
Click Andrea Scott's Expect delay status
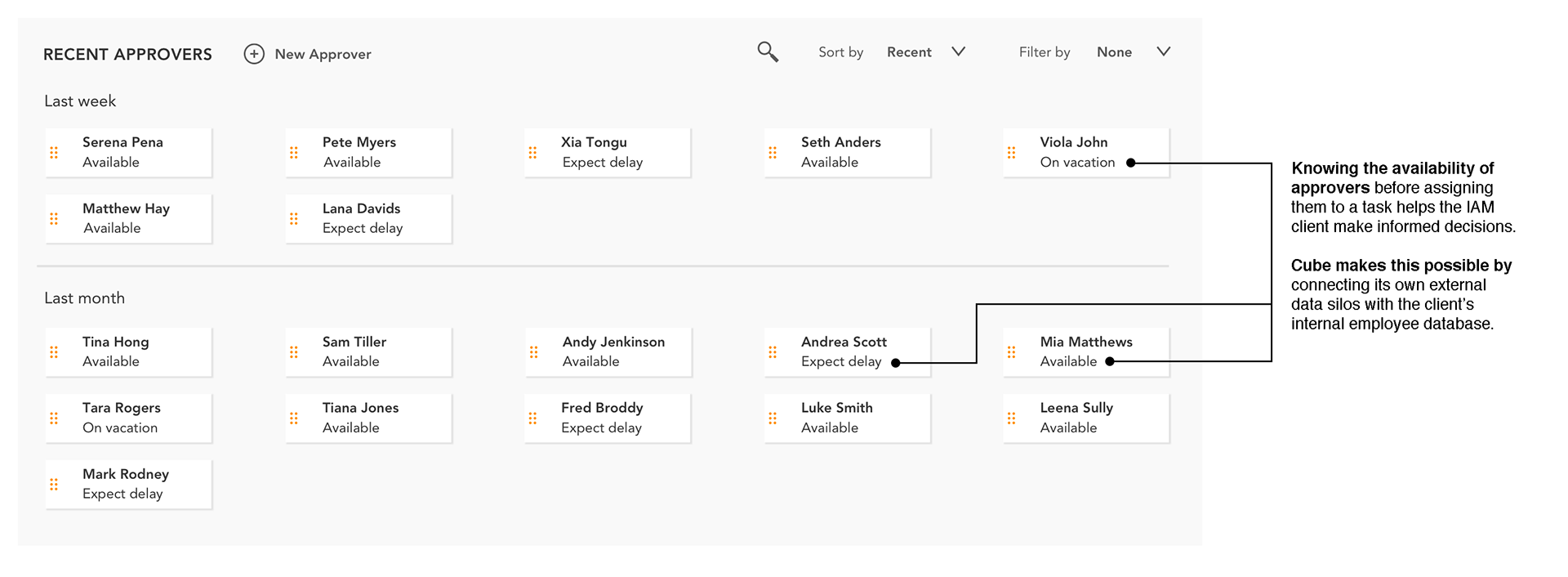[x=841, y=362]
